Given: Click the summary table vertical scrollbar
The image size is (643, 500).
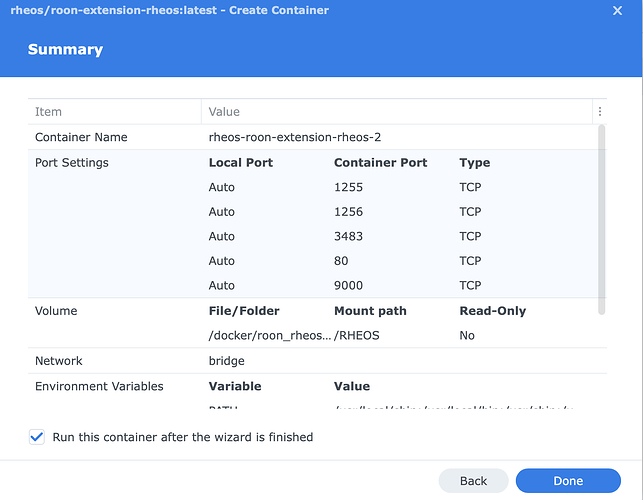Looking at the screenshot, I should coord(601,220).
